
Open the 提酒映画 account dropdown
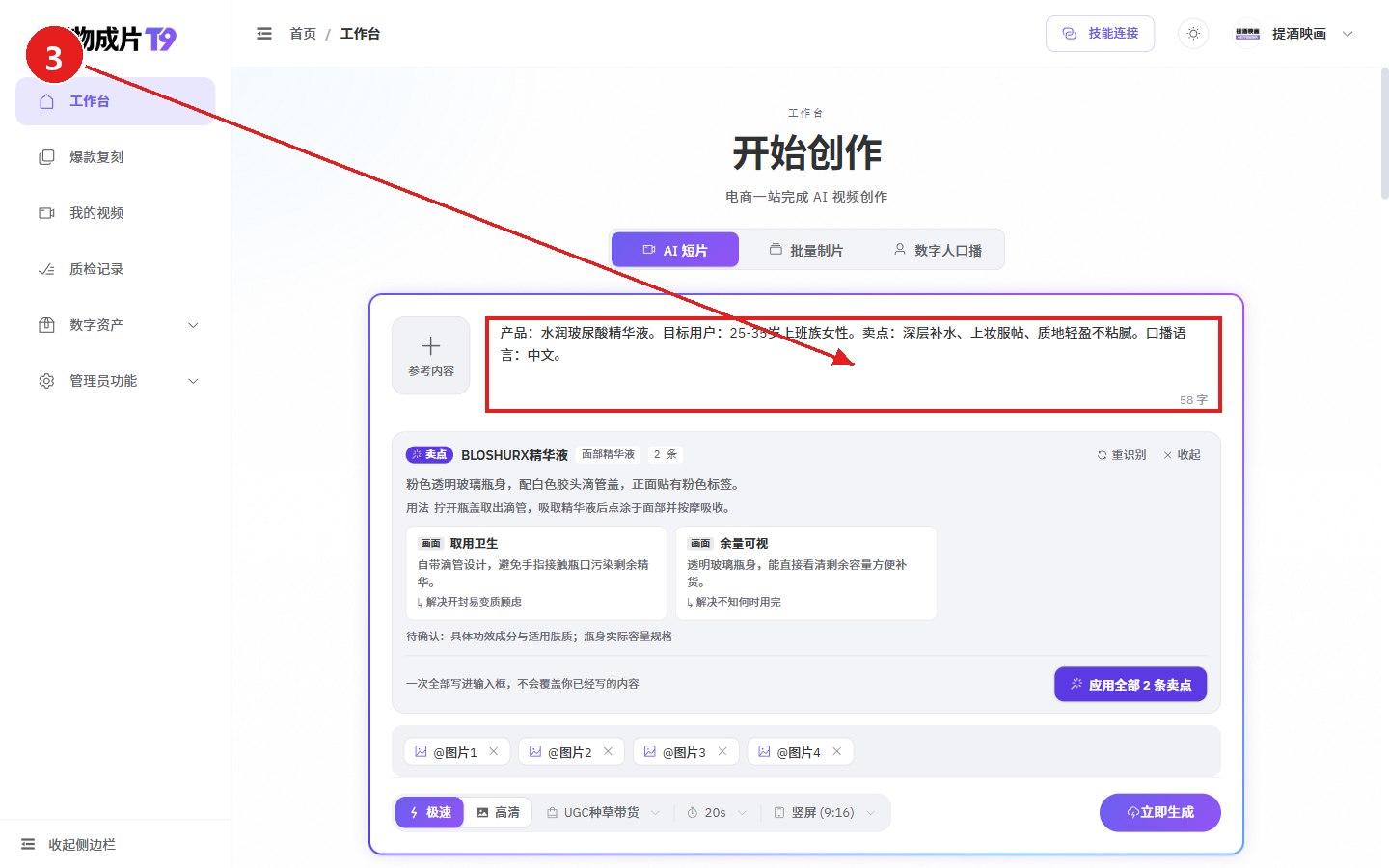pos(1294,34)
